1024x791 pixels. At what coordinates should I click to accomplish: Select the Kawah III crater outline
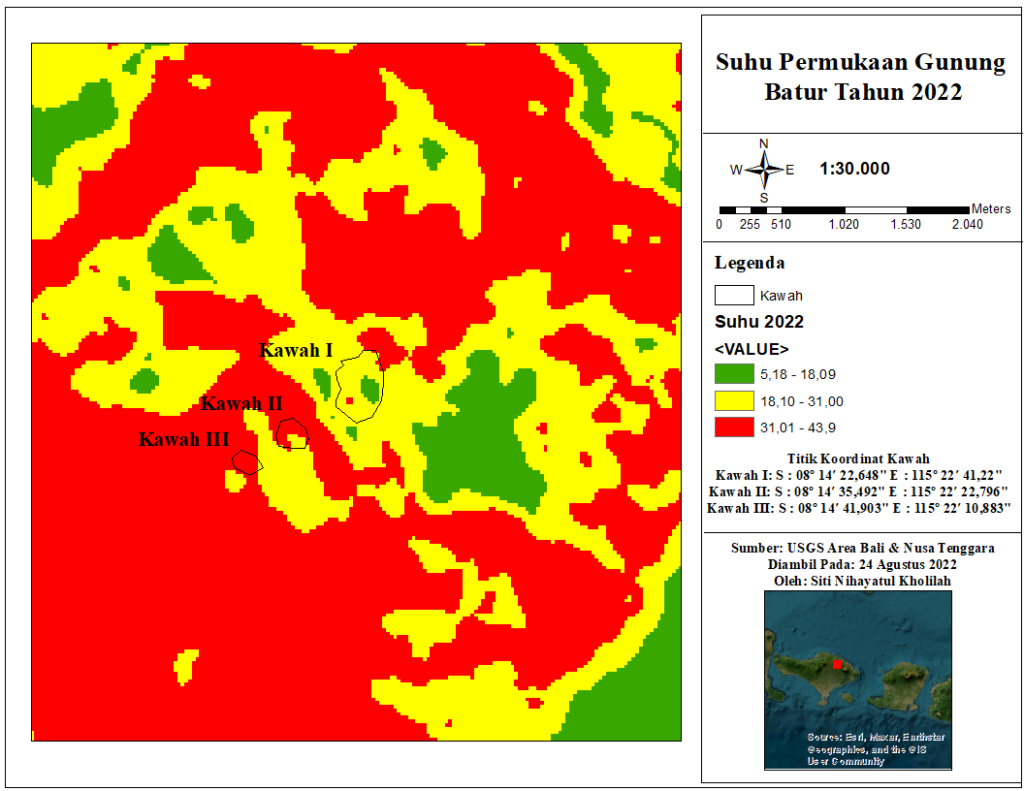point(247,462)
